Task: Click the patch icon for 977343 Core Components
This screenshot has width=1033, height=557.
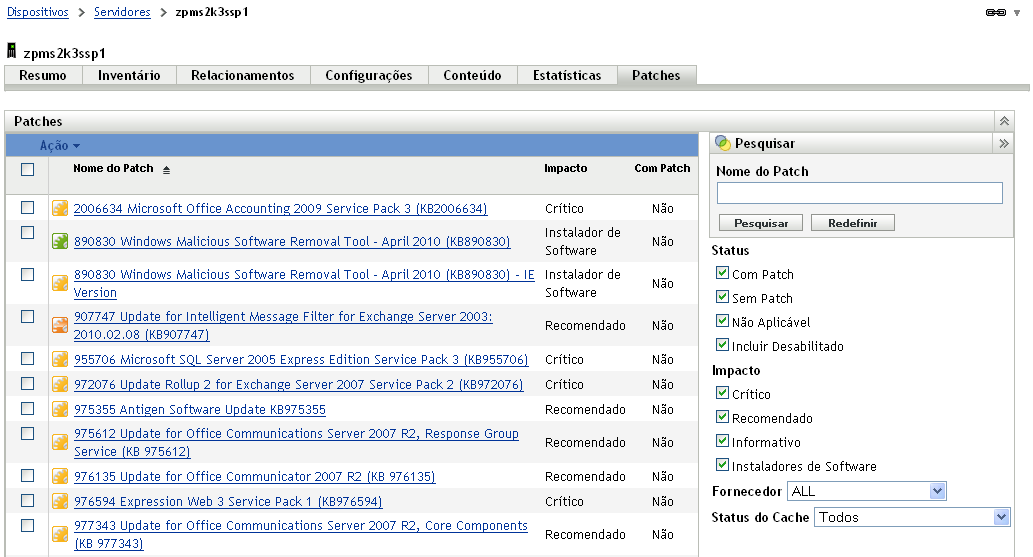Action: (x=60, y=534)
